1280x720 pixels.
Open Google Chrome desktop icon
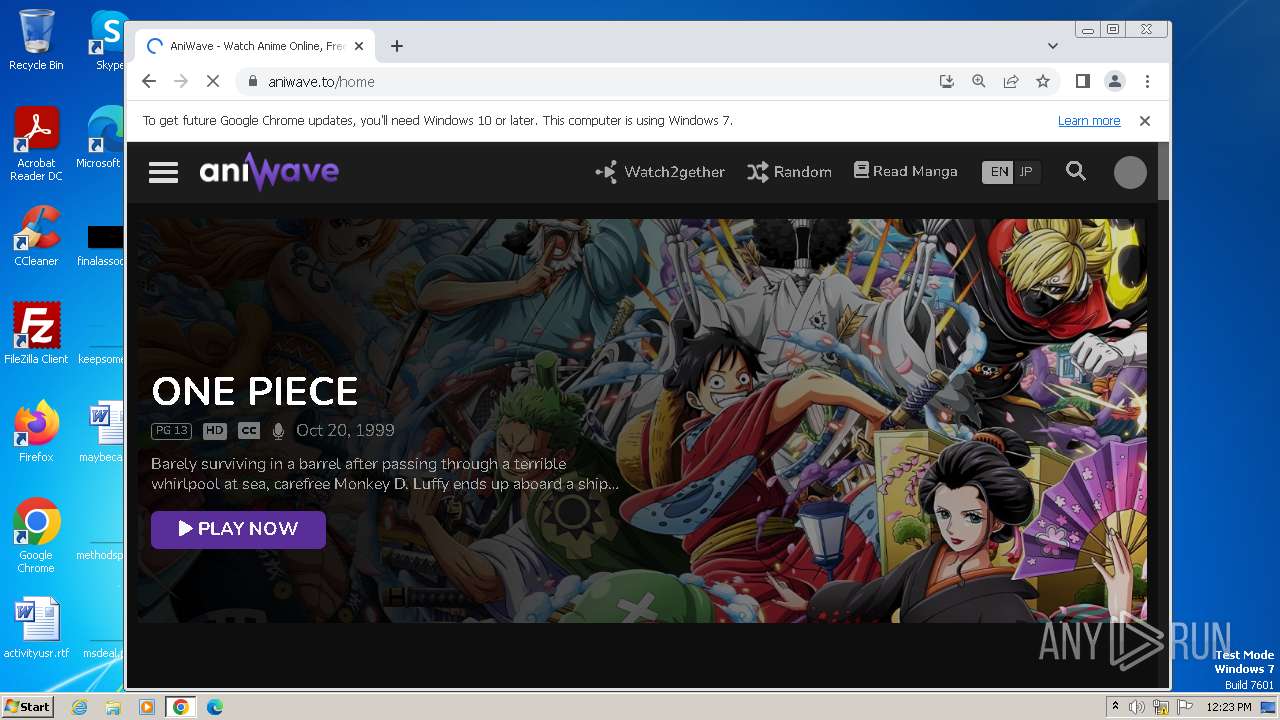[36, 535]
